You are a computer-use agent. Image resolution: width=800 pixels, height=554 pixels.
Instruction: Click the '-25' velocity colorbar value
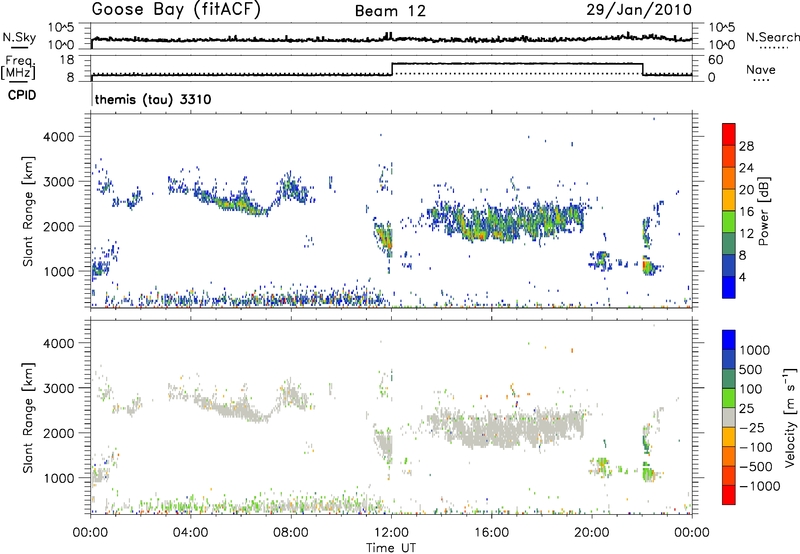click(x=752, y=427)
